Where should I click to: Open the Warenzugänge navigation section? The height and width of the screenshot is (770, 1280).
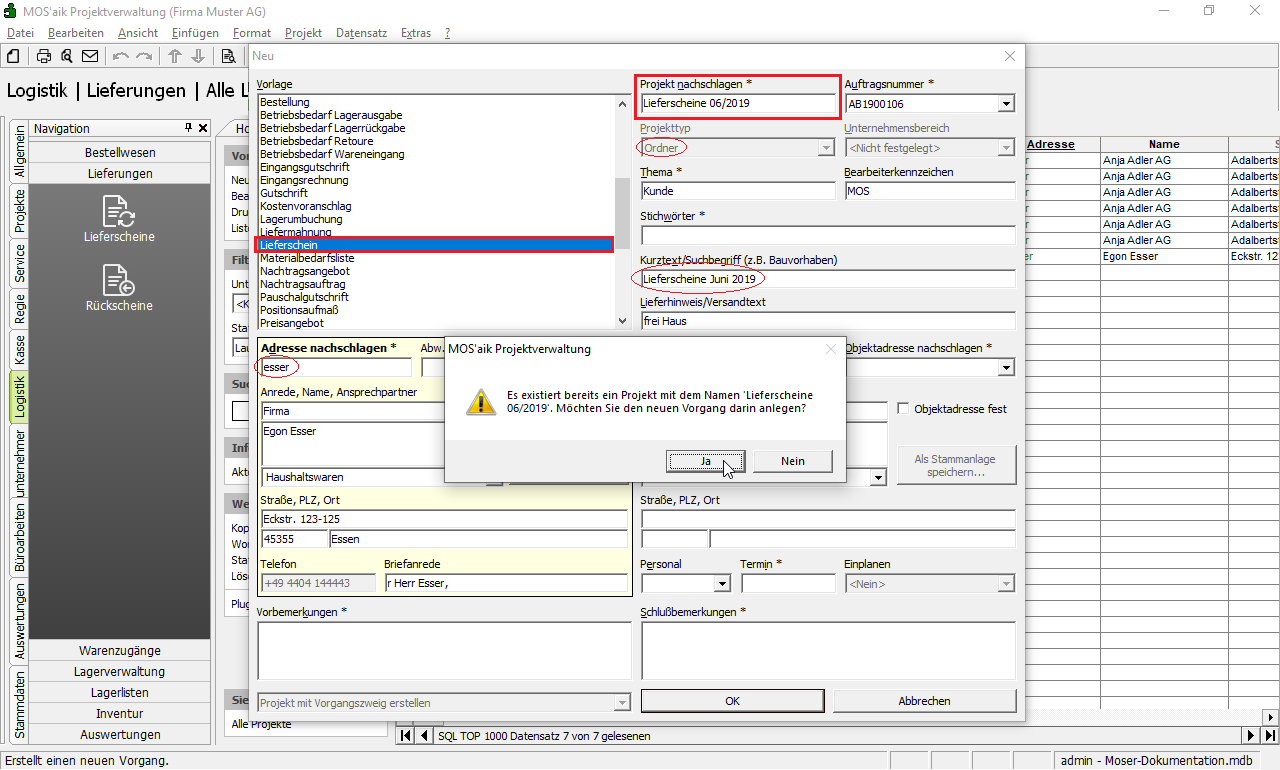coord(120,651)
